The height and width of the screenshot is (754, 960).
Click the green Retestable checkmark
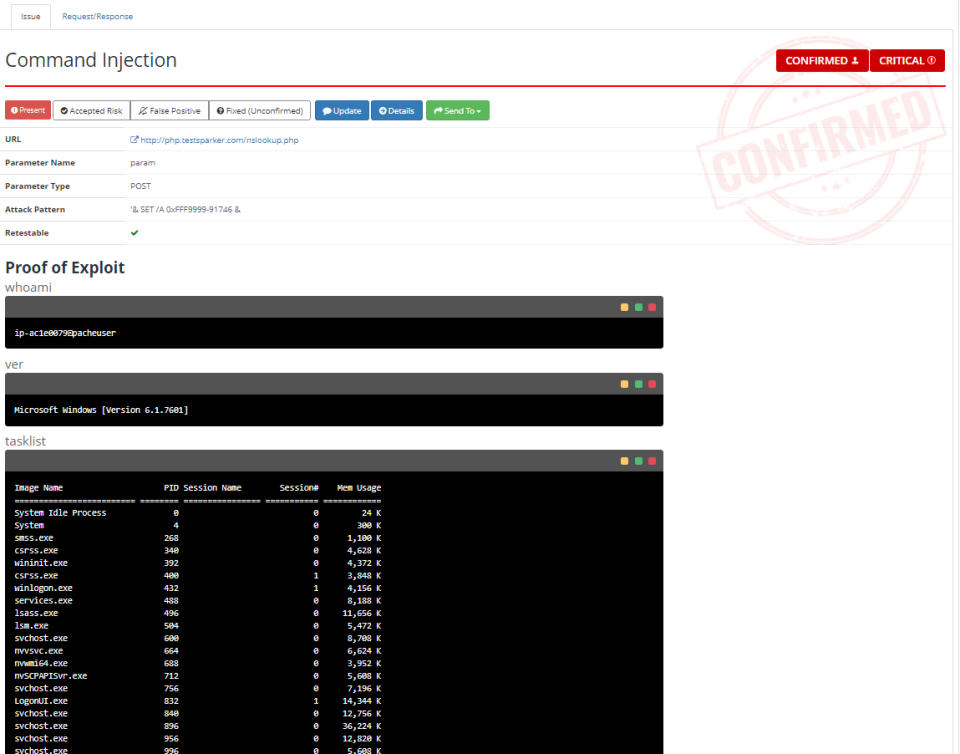click(134, 232)
